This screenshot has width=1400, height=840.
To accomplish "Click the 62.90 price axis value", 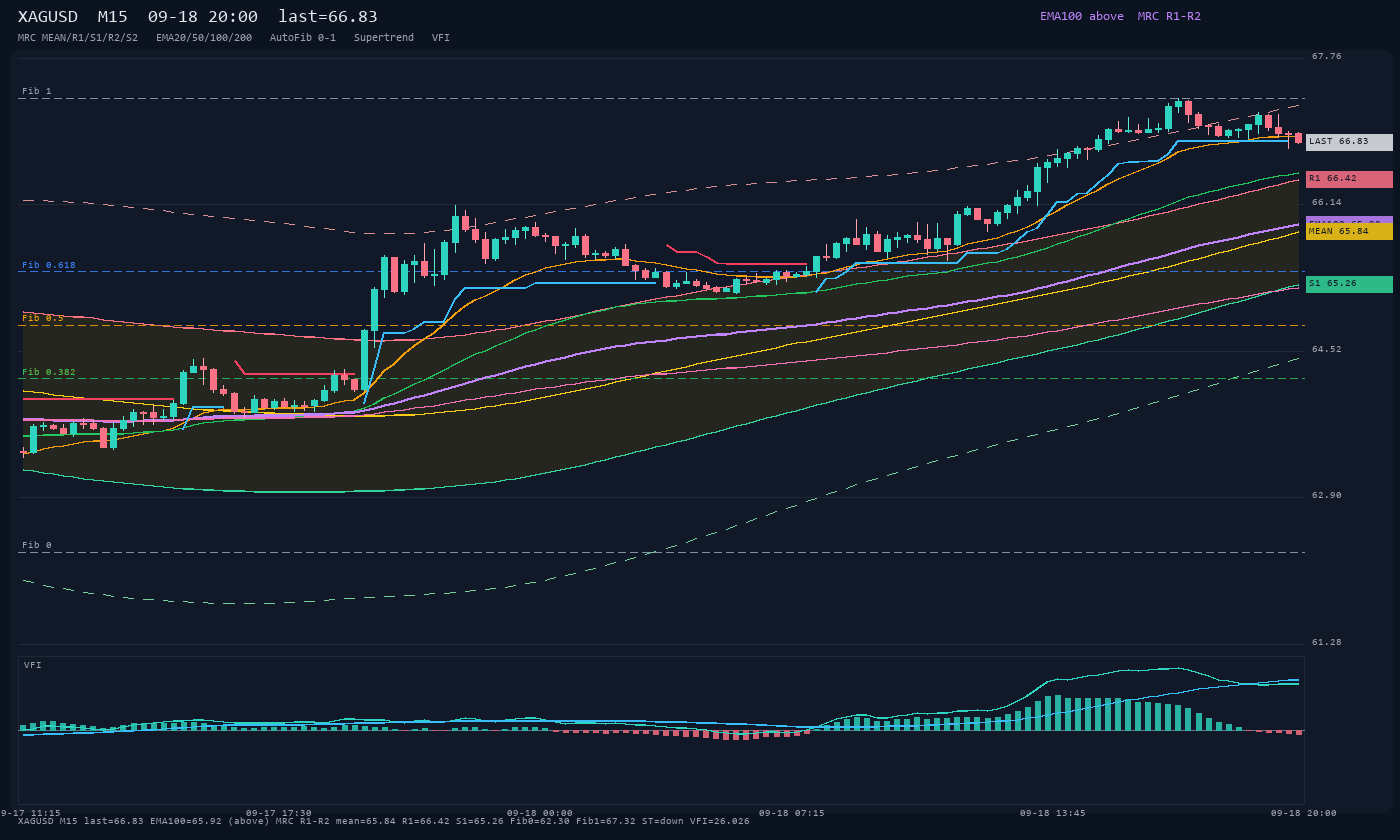I will tap(1327, 495).
